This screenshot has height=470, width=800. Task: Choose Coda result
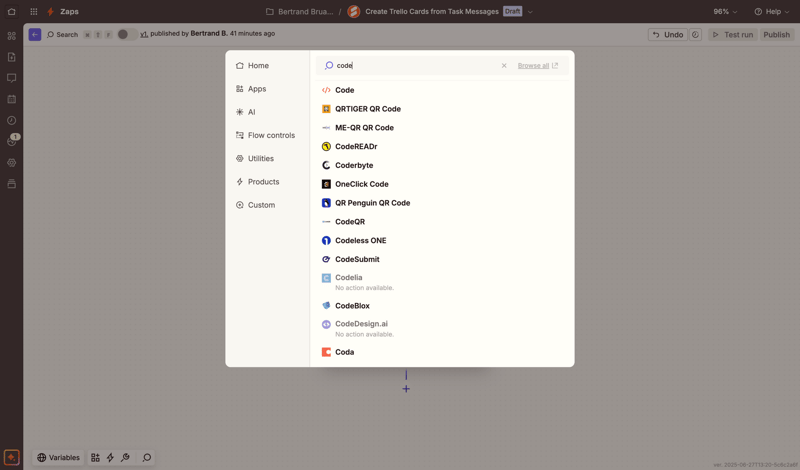[442, 352]
